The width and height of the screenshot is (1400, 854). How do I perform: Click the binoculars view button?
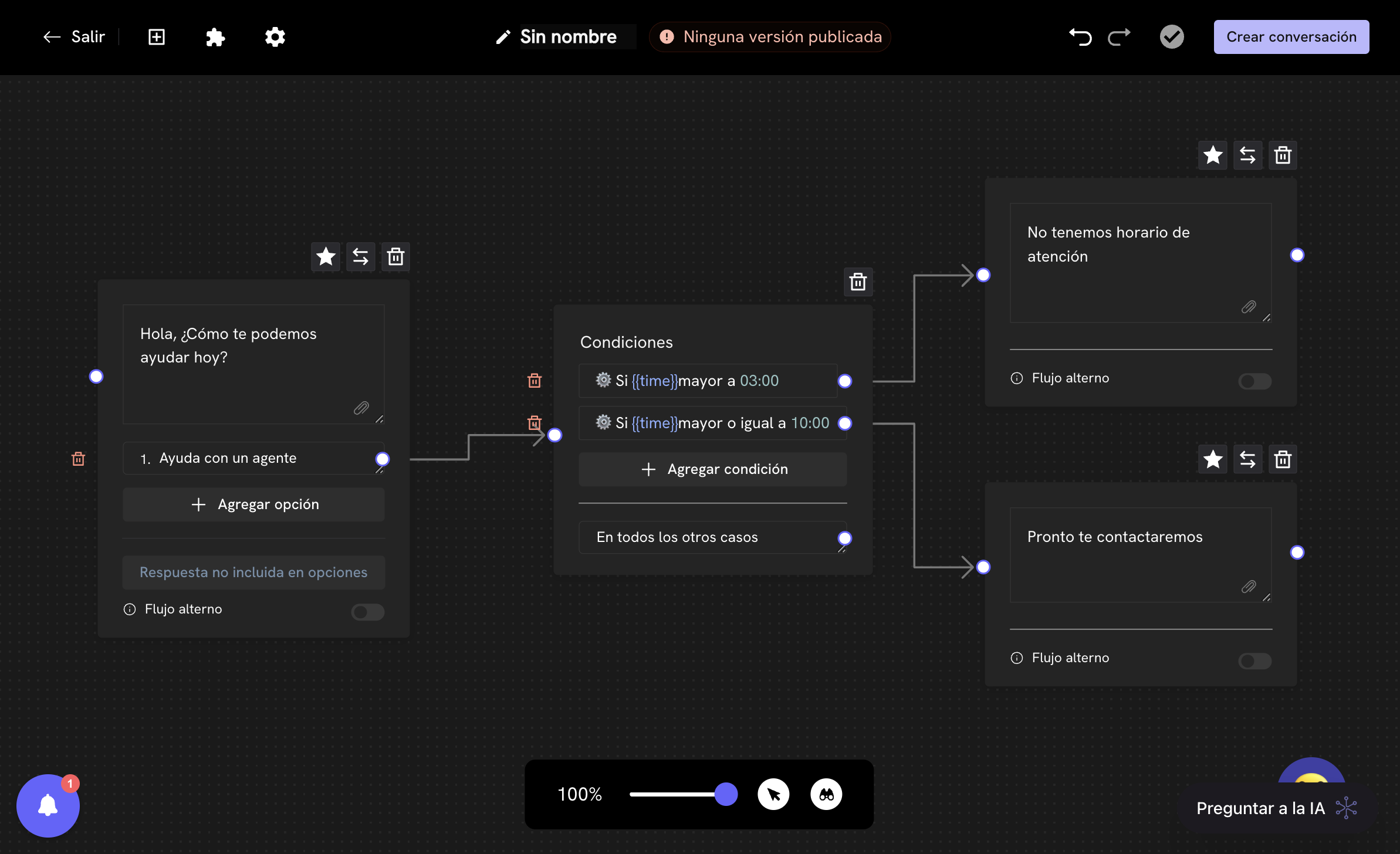(826, 794)
